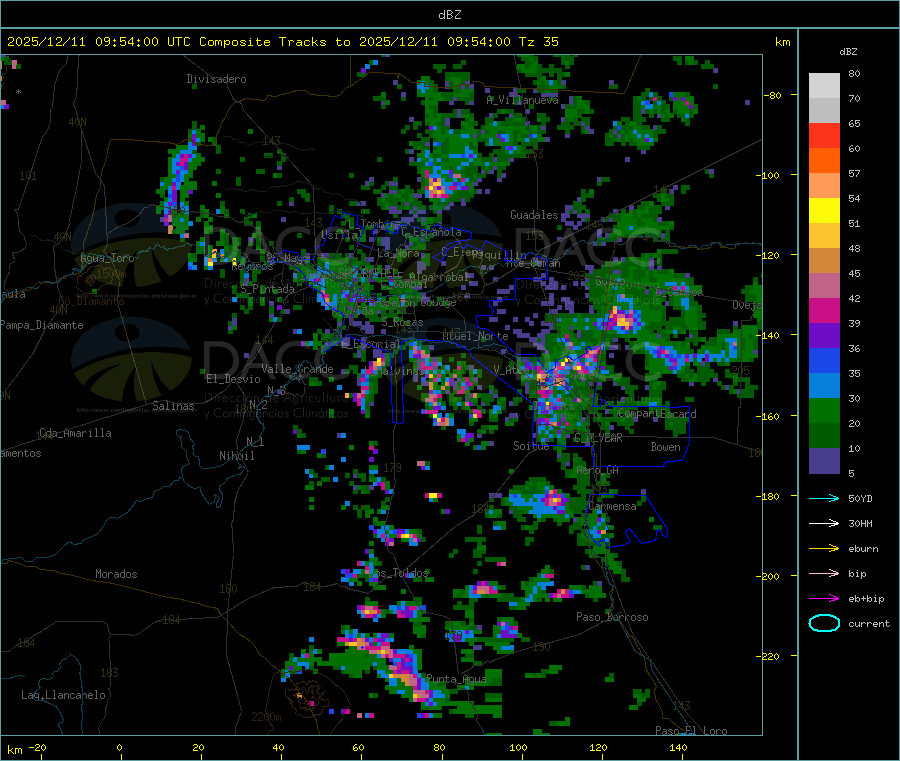Click the CompartEscard place label
The width and height of the screenshot is (900, 761).
pyautogui.click(x=657, y=414)
